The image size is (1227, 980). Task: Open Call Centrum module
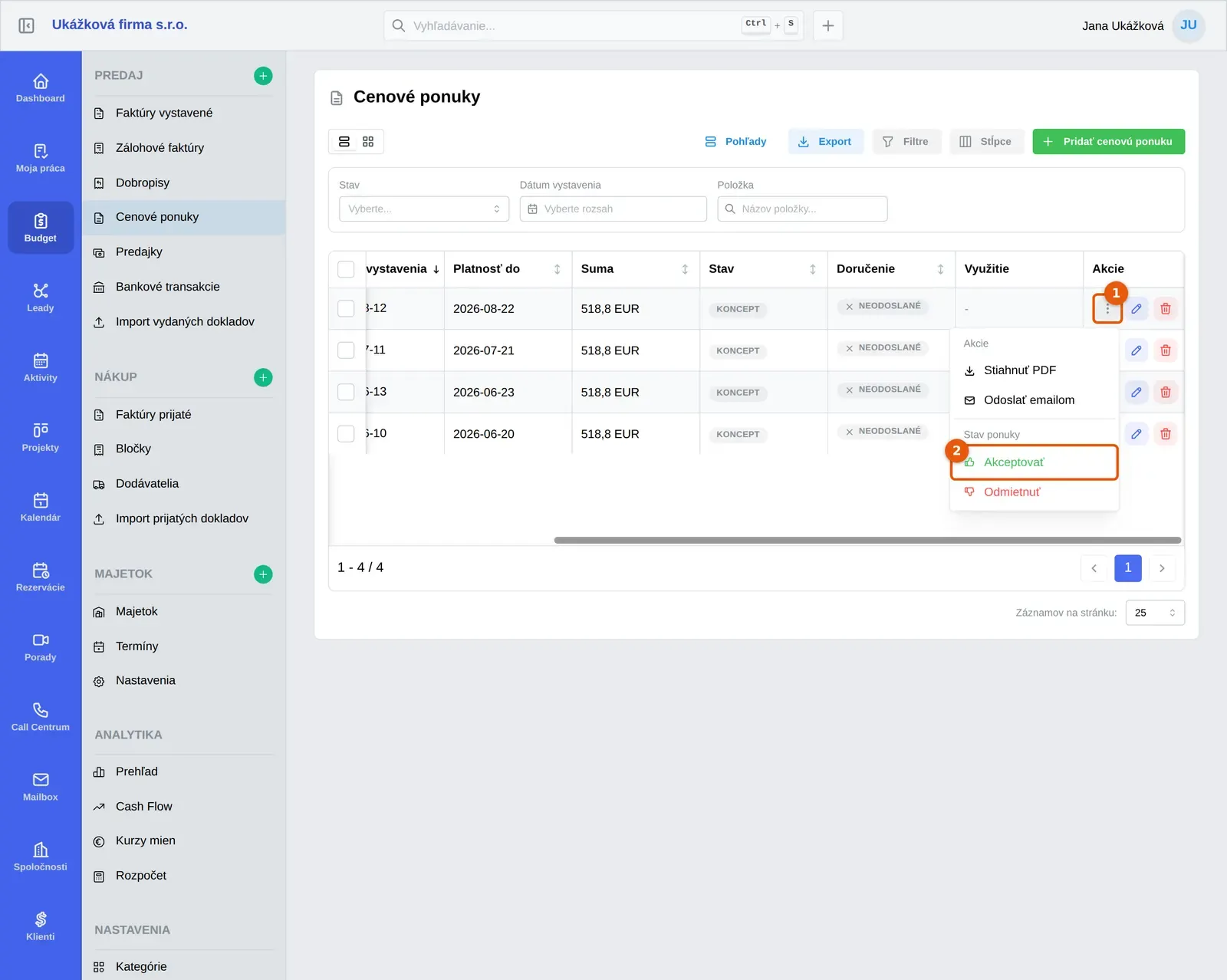point(41,716)
